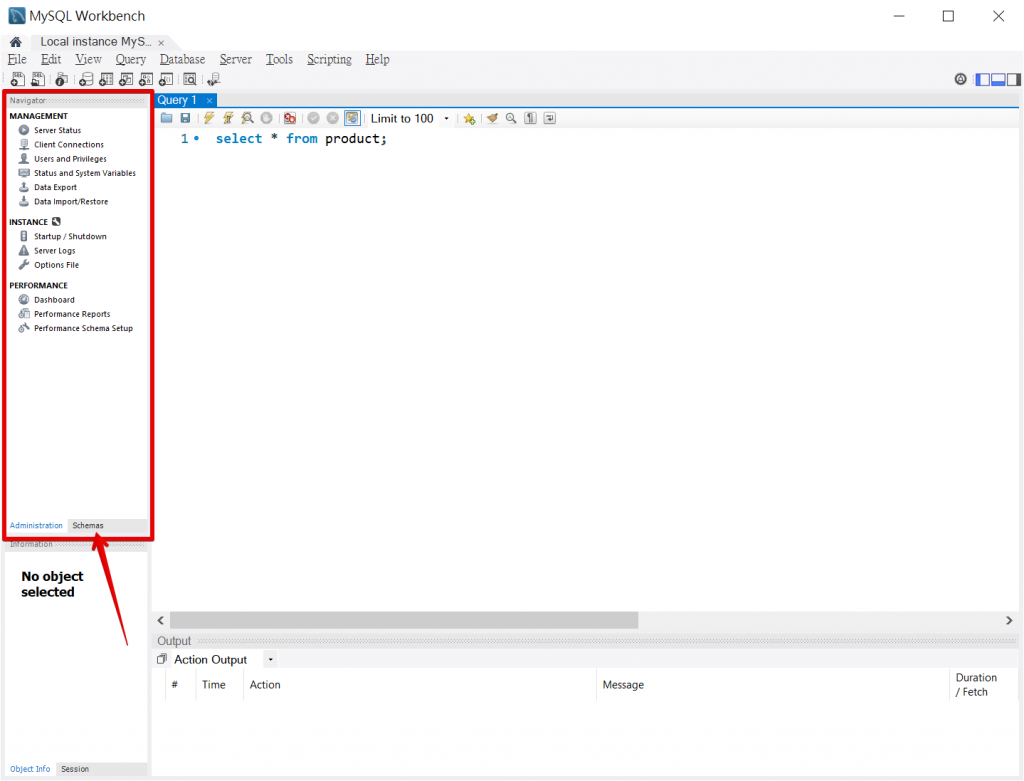Open the object inspector icon
Viewport: 1024px width, 781px height.
pyautogui.click(x=61, y=80)
